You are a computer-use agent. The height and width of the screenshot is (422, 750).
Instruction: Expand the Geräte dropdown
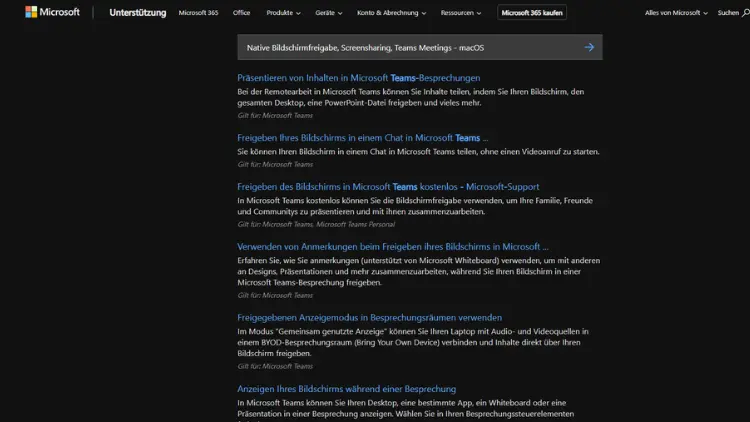pyautogui.click(x=329, y=13)
